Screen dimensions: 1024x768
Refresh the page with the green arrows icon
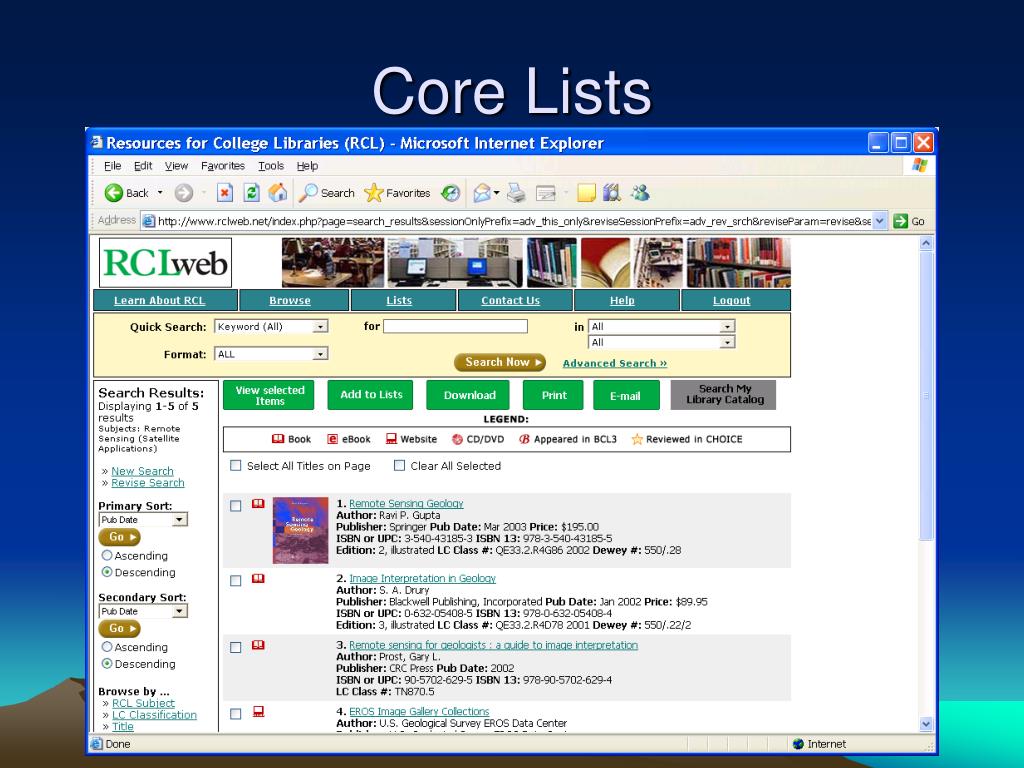point(251,193)
